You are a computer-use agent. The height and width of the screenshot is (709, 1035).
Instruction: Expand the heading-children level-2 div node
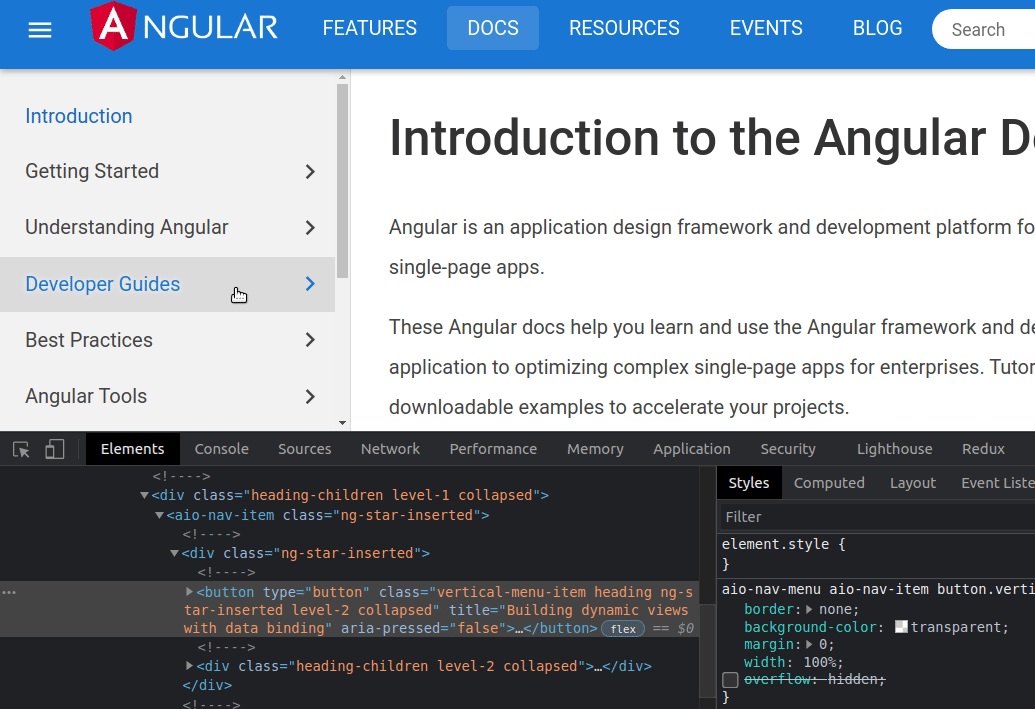click(x=189, y=666)
